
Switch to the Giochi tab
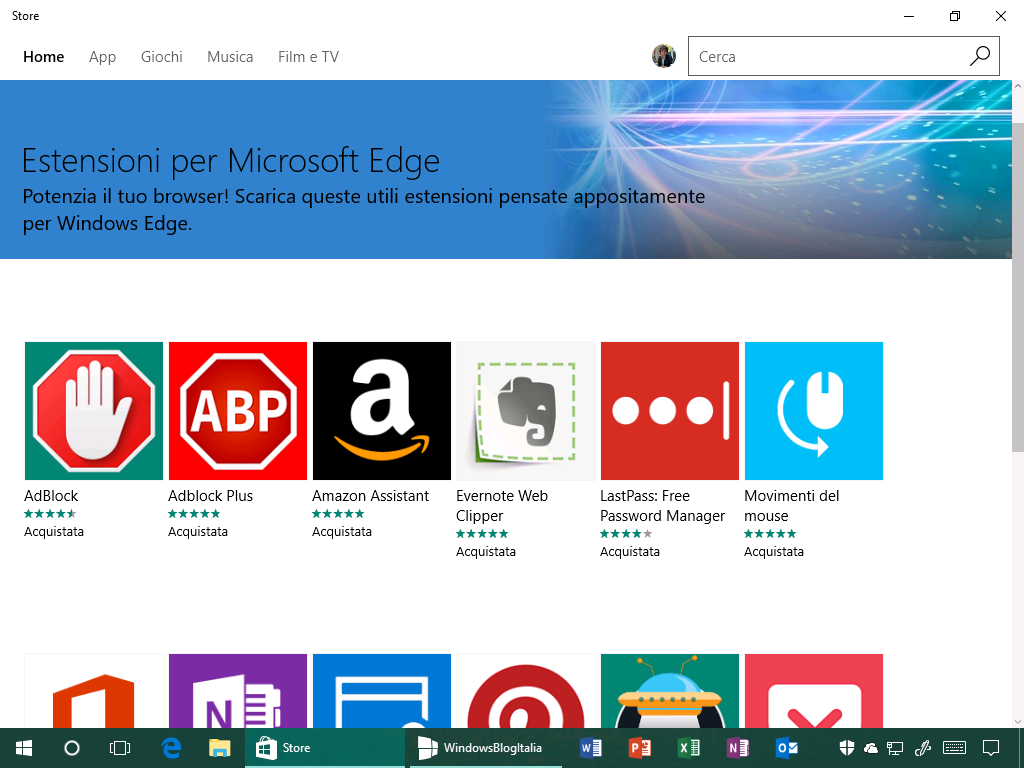point(161,57)
